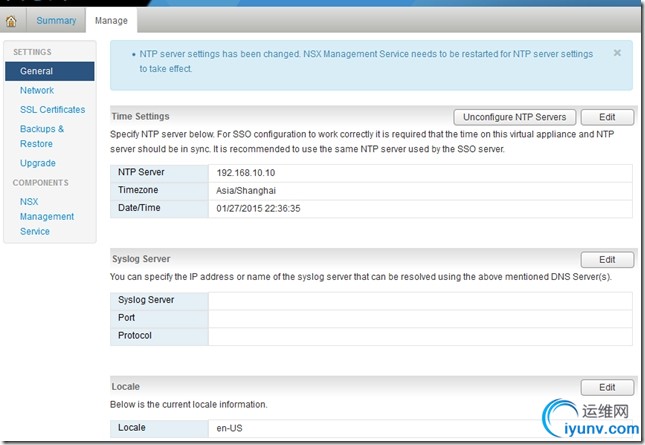The image size is (645, 445).
Task: Edit the Syslog Server settings
Action: [x=607, y=260]
